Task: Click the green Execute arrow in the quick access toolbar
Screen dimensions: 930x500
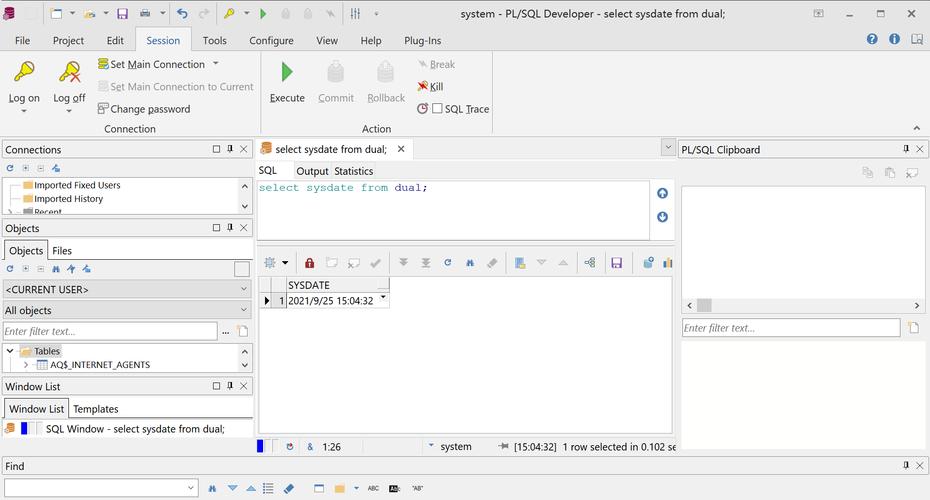Action: (x=263, y=14)
